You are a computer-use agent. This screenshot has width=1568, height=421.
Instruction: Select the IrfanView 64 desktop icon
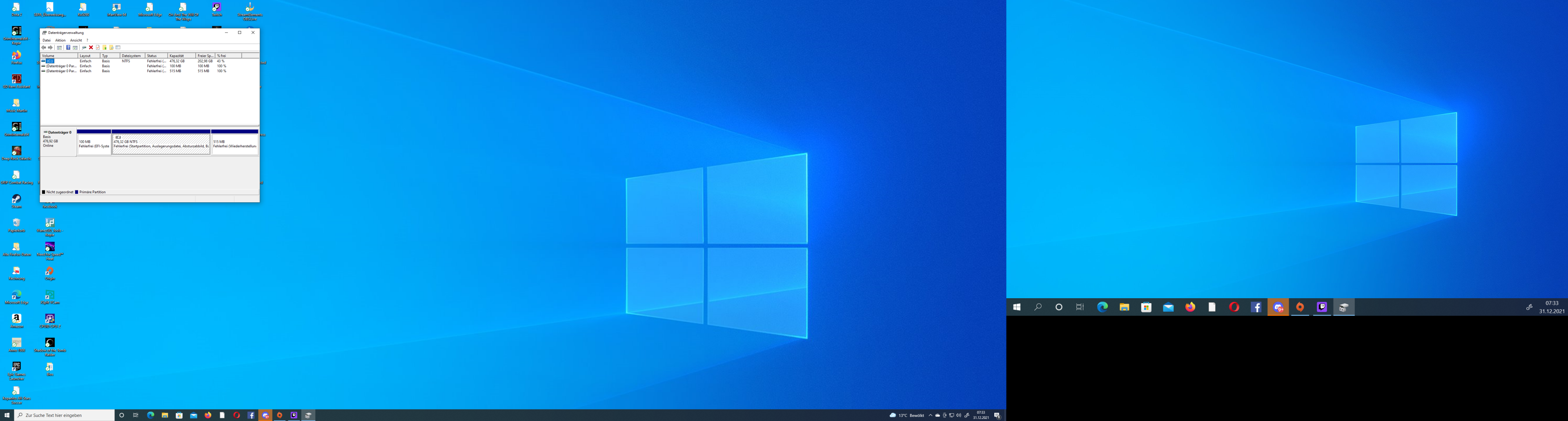click(x=116, y=10)
